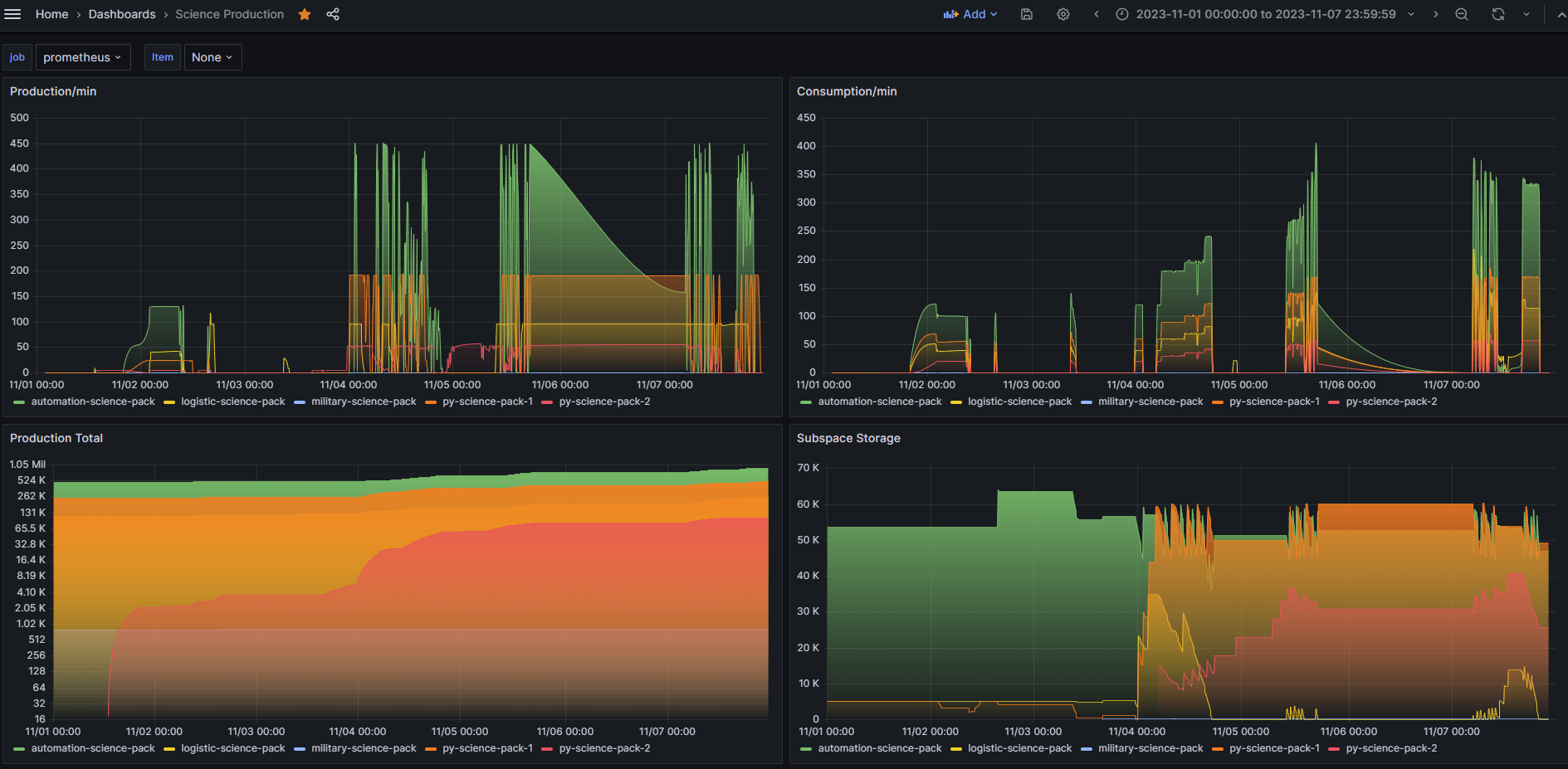This screenshot has height=769, width=1568.
Task: Shift time range backward with left arrow
Action: pos(1097,14)
